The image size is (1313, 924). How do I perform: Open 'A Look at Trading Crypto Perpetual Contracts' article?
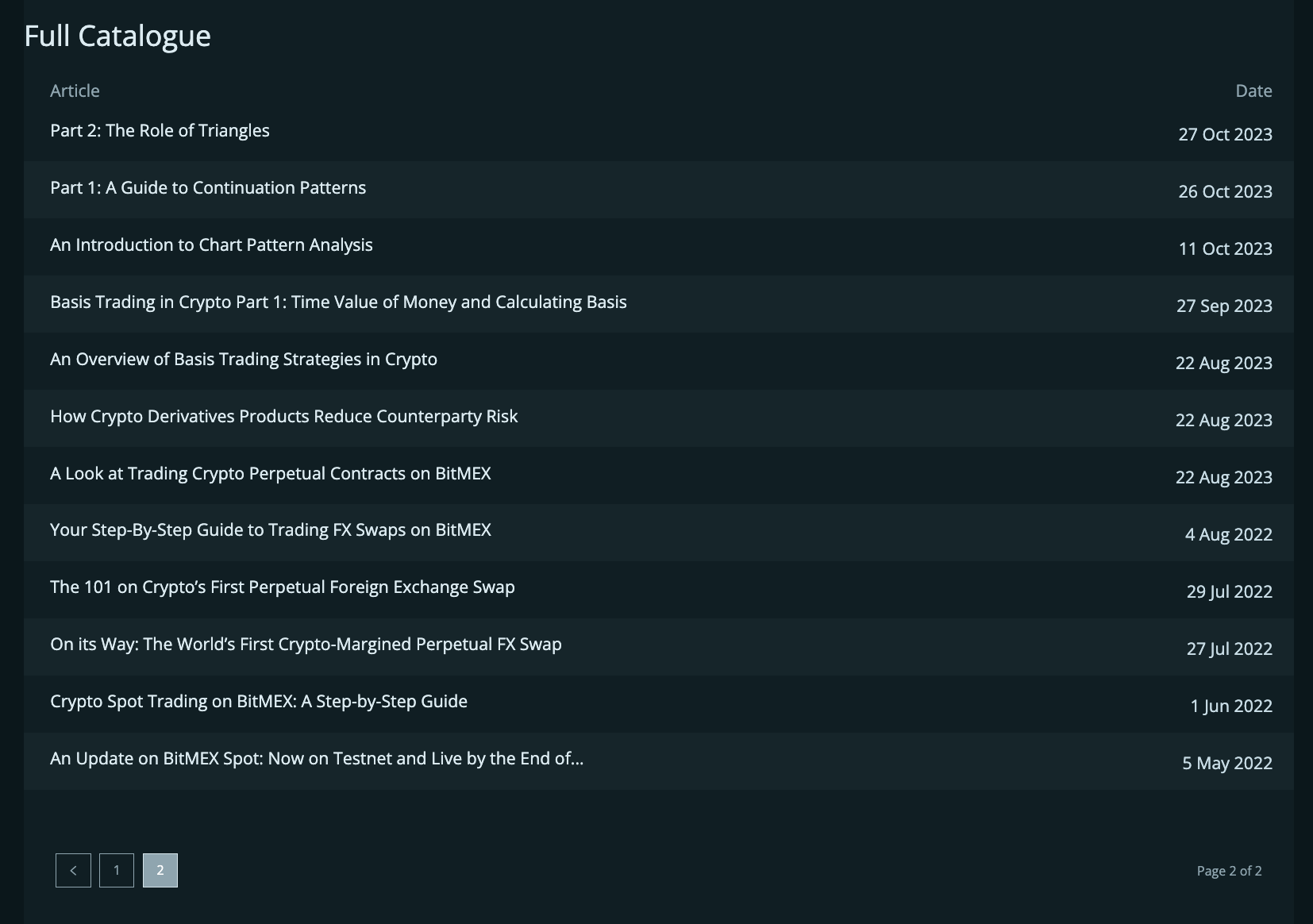pos(271,473)
